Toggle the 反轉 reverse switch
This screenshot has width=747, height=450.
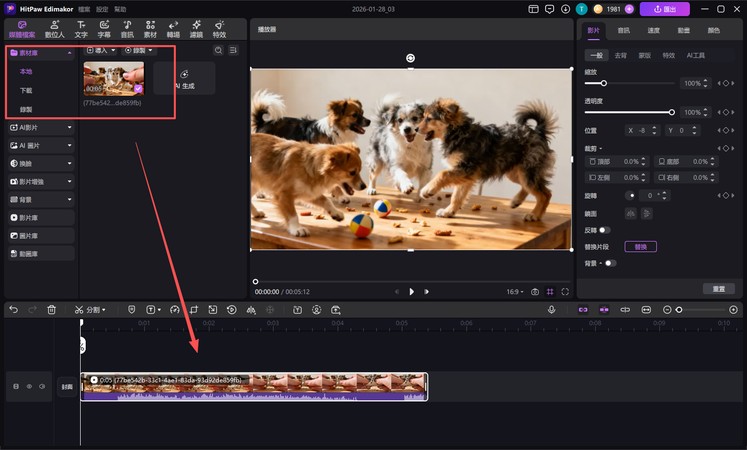(x=605, y=230)
